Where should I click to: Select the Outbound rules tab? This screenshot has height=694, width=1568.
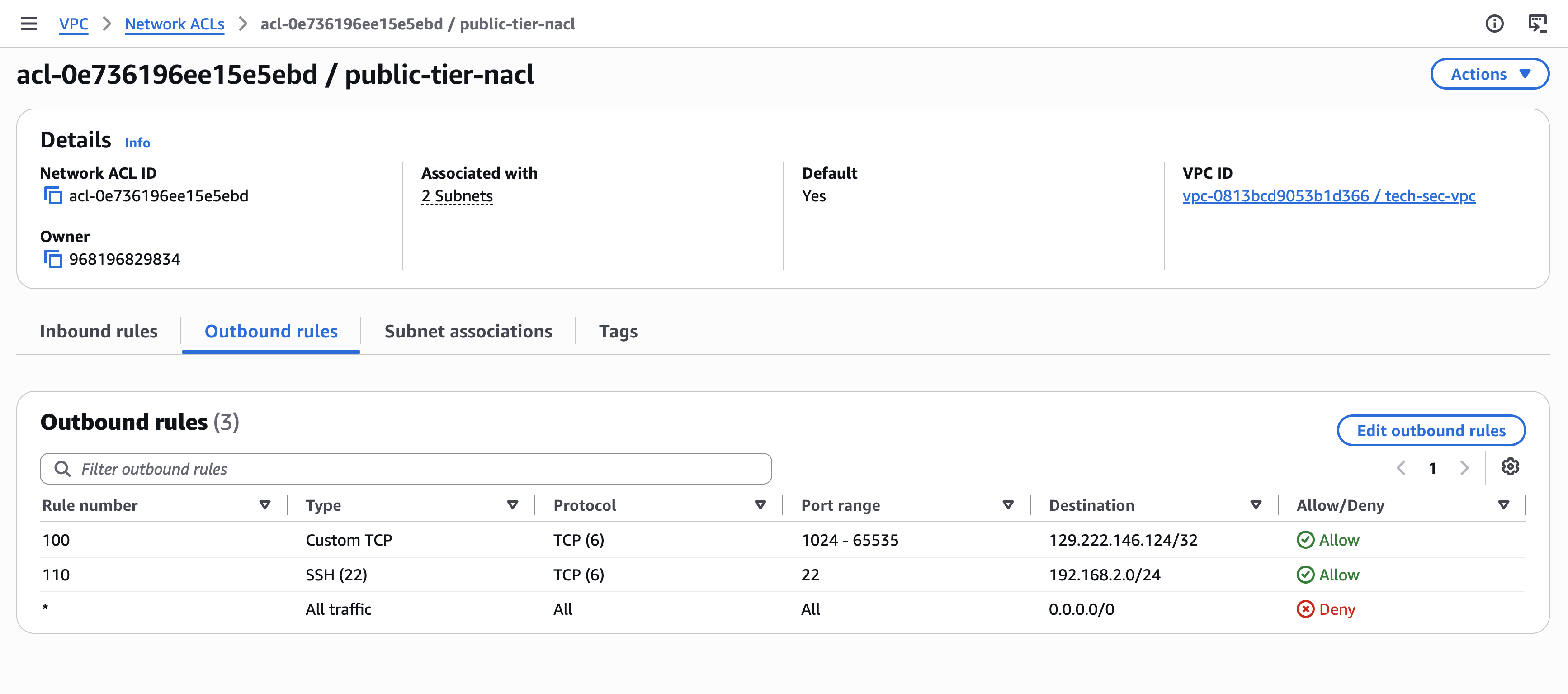(x=271, y=332)
